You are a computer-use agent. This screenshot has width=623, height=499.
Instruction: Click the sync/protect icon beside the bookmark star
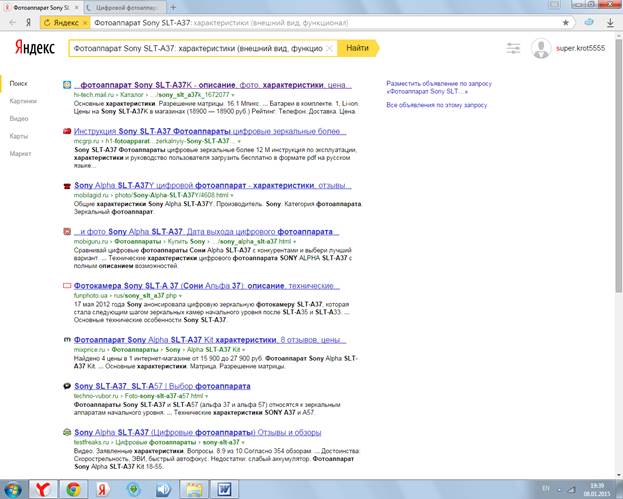(x=589, y=23)
